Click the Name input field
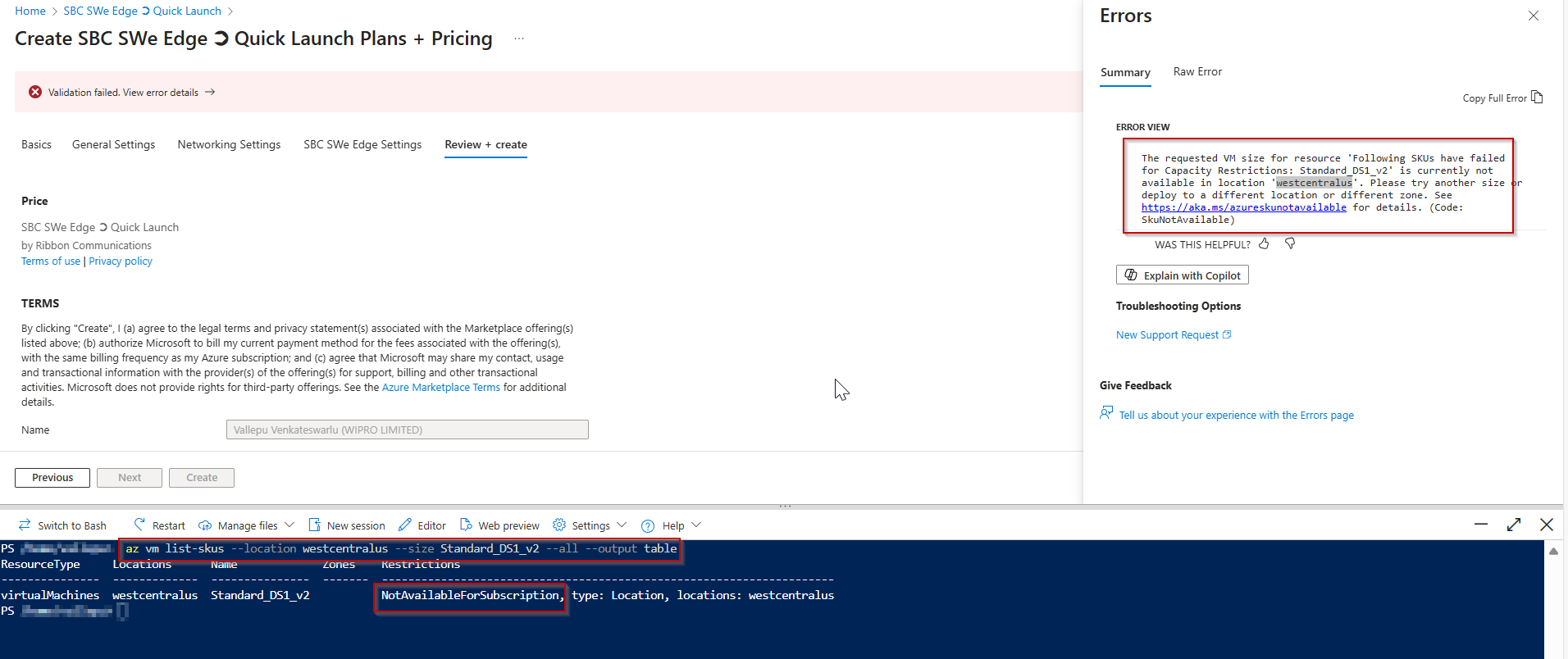The height and width of the screenshot is (659, 1568). tap(408, 429)
